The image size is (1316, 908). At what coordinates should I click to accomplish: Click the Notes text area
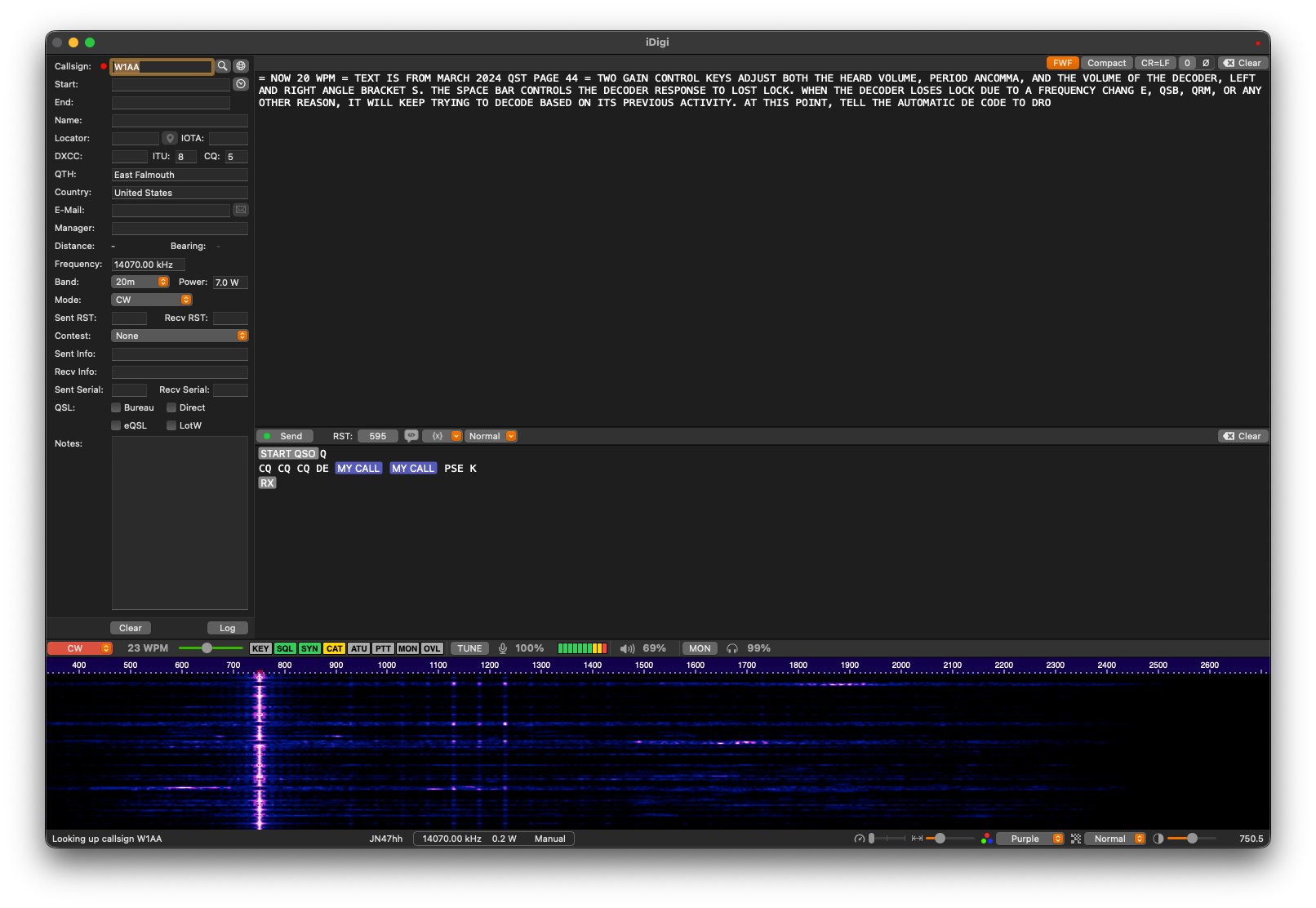[180, 523]
